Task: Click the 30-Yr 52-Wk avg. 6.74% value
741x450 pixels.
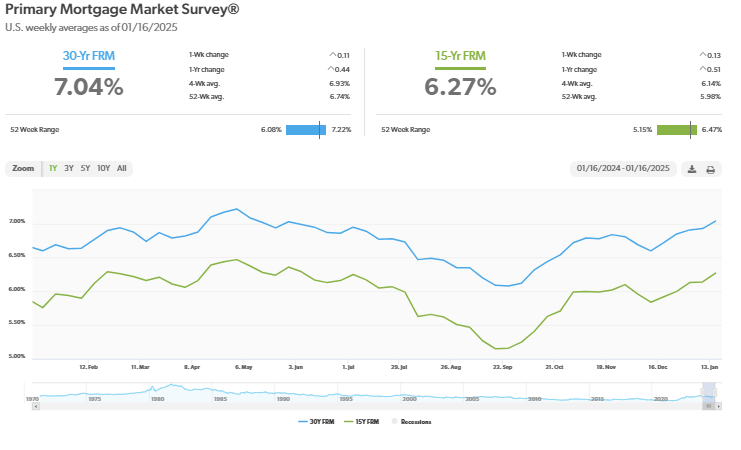Action: (340, 97)
